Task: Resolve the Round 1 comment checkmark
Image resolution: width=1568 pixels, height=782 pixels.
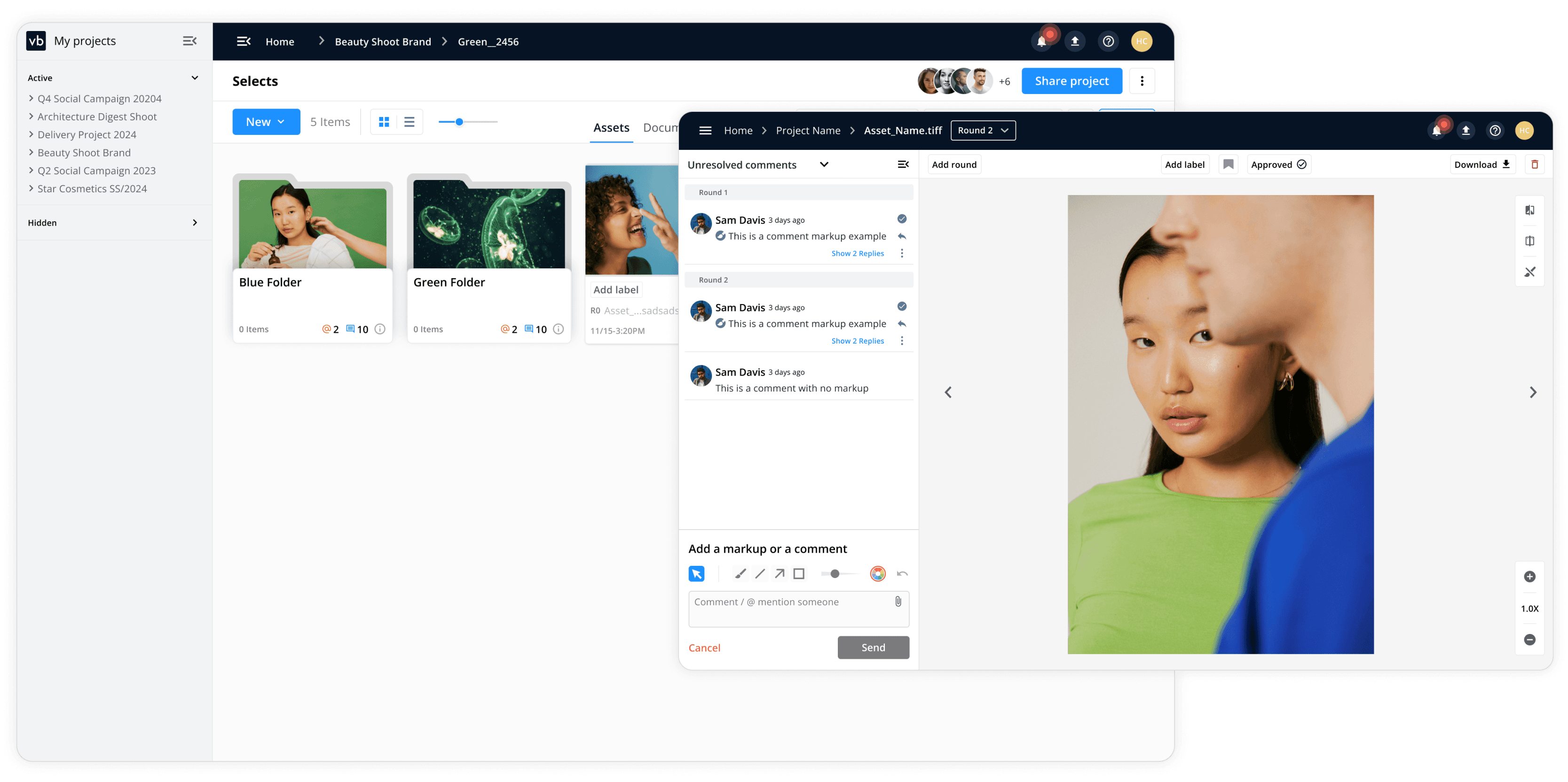Action: point(901,219)
